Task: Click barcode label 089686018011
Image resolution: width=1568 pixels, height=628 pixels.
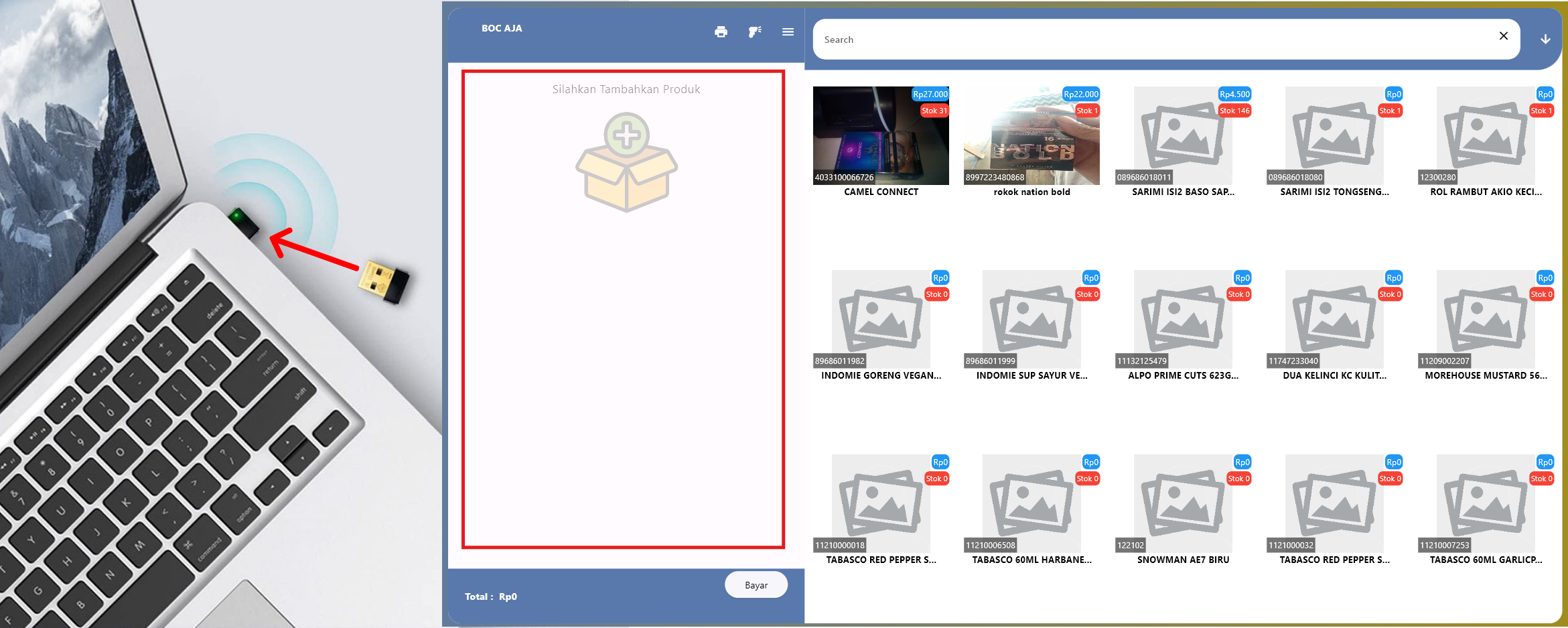Action: (1144, 178)
